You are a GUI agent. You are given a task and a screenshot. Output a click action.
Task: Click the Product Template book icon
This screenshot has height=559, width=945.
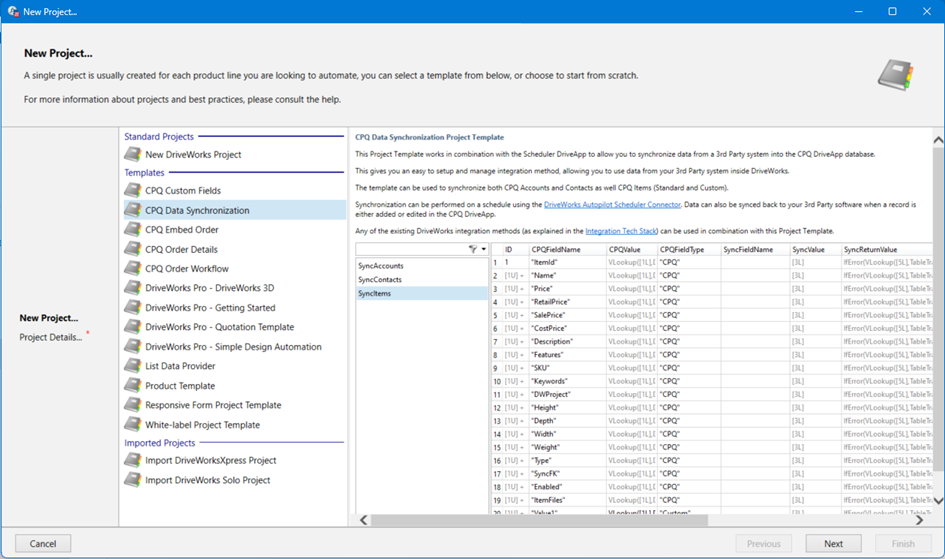pyautogui.click(x=133, y=386)
